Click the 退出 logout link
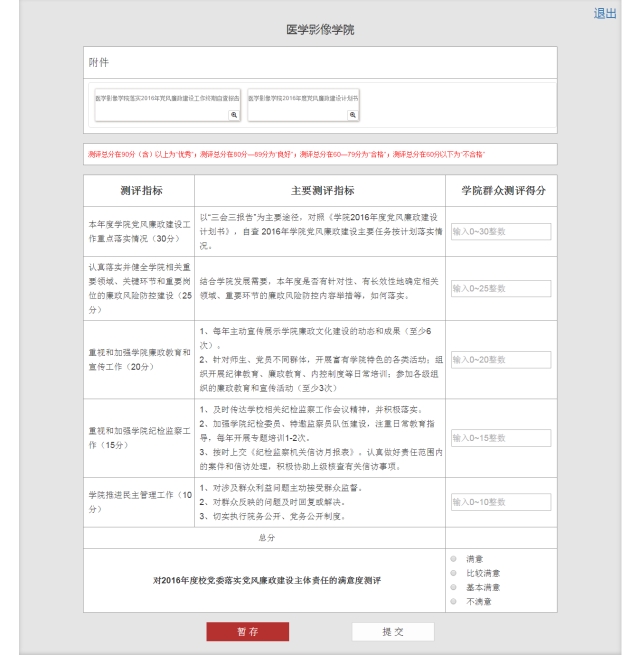Screen dimensions: 640x655 point(605,13)
